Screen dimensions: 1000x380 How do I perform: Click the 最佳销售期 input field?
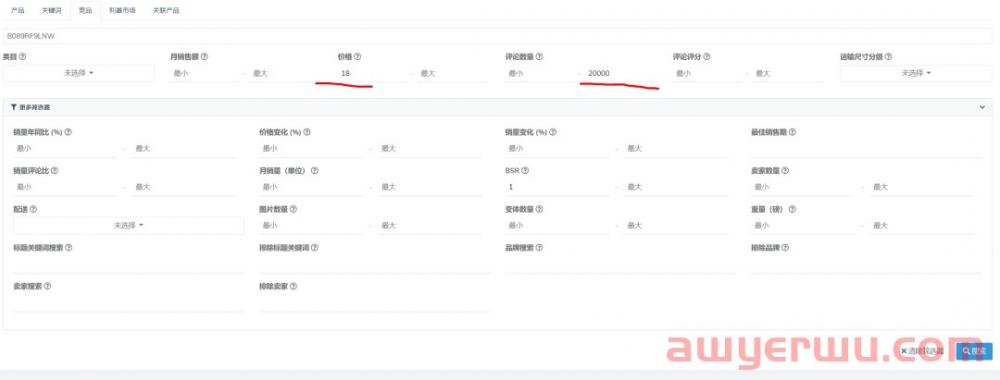coord(866,149)
